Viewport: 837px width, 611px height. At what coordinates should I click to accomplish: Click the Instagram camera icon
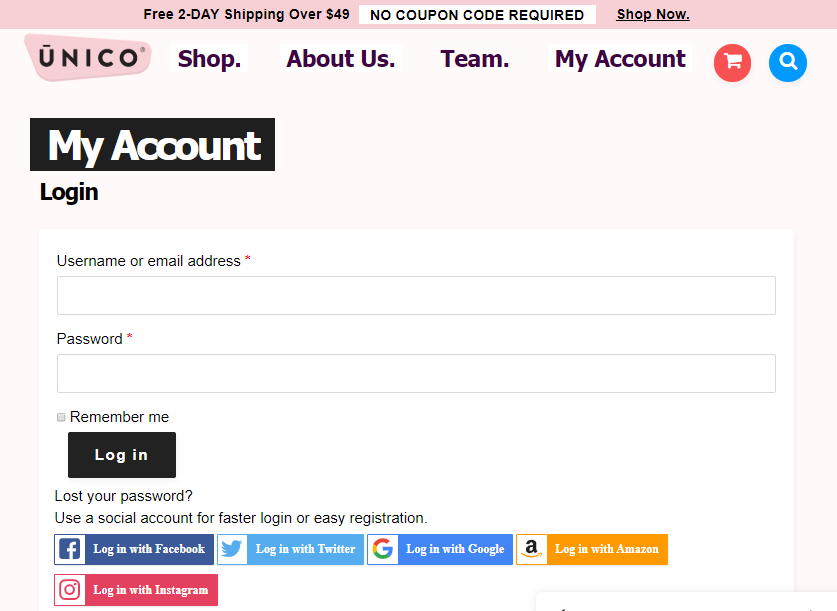[70, 590]
